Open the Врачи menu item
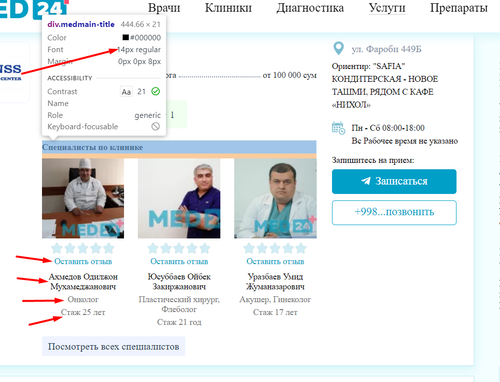500x382 pixels. (164, 8)
